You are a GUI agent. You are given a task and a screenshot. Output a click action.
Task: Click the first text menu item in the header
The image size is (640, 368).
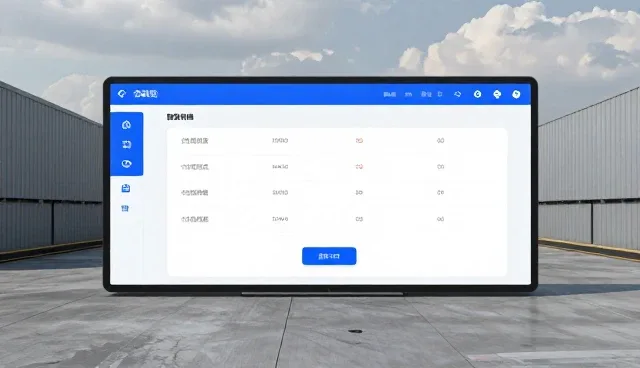389,94
